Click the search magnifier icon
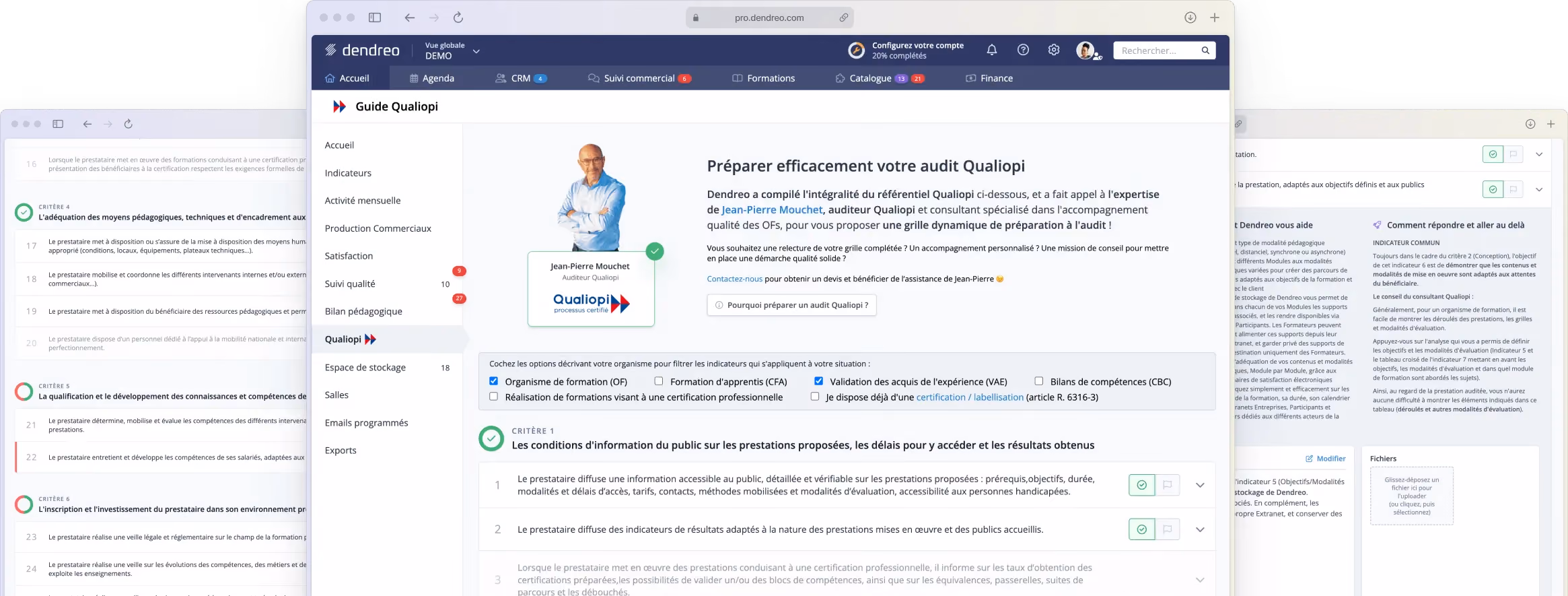Screen dimensions: 1568x596 pos(1205,51)
